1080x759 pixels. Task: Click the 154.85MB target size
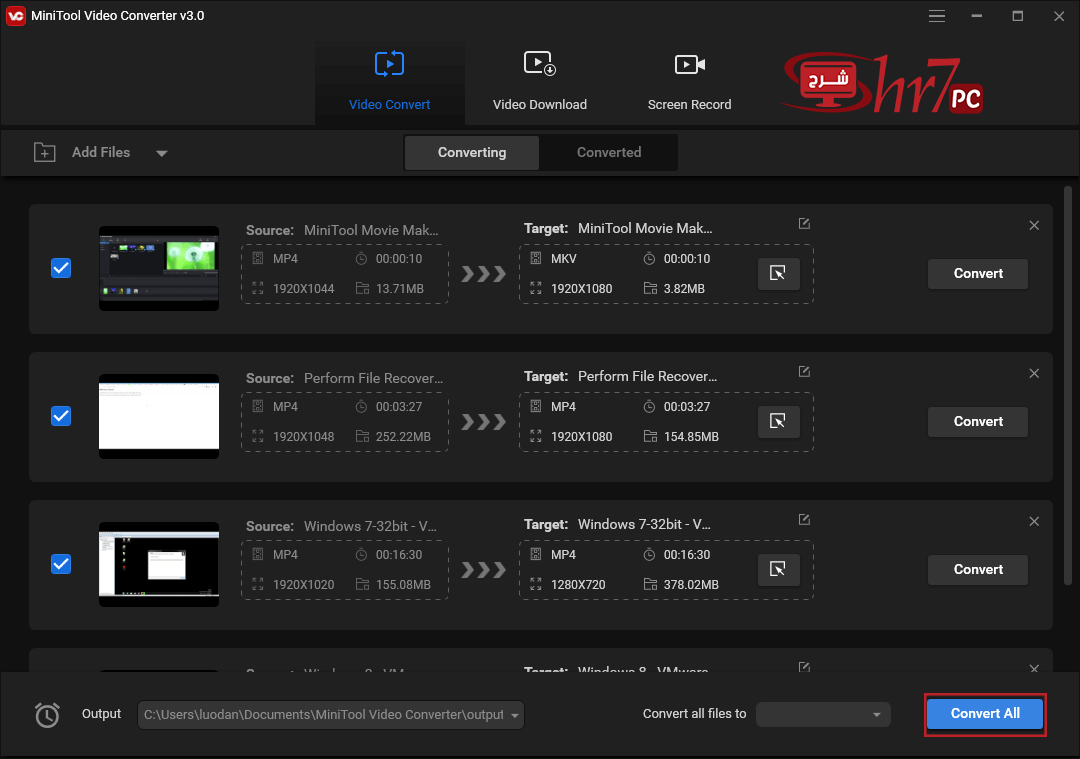click(x=691, y=437)
